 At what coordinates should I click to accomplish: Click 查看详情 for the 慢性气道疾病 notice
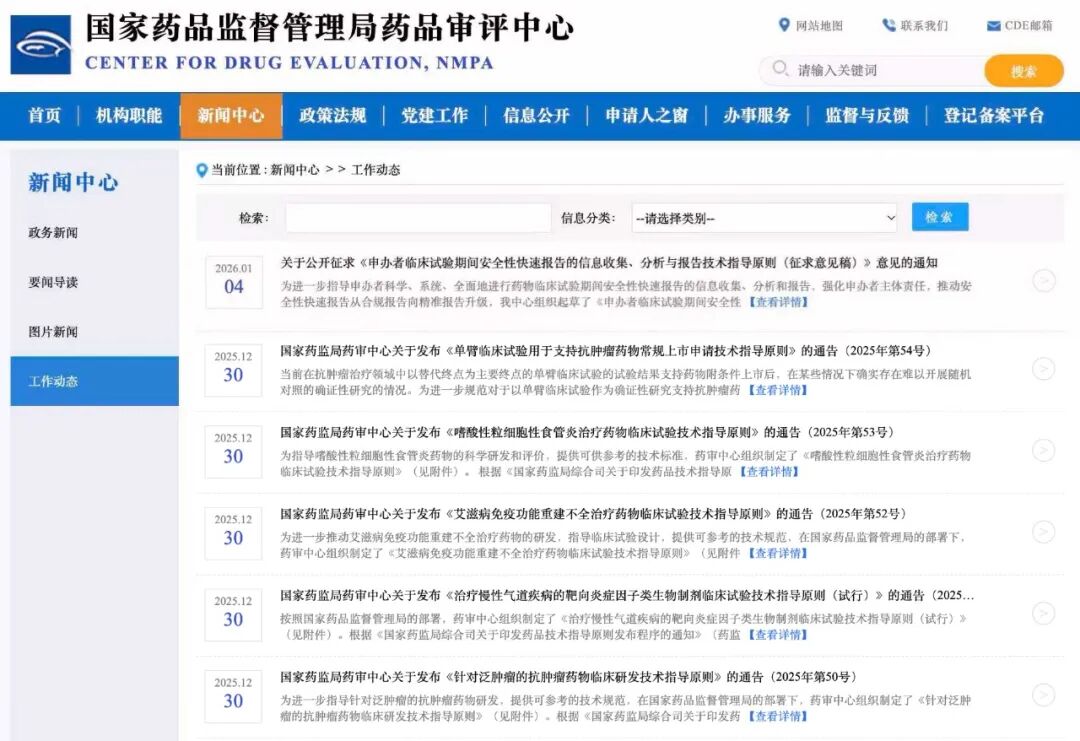click(x=778, y=635)
